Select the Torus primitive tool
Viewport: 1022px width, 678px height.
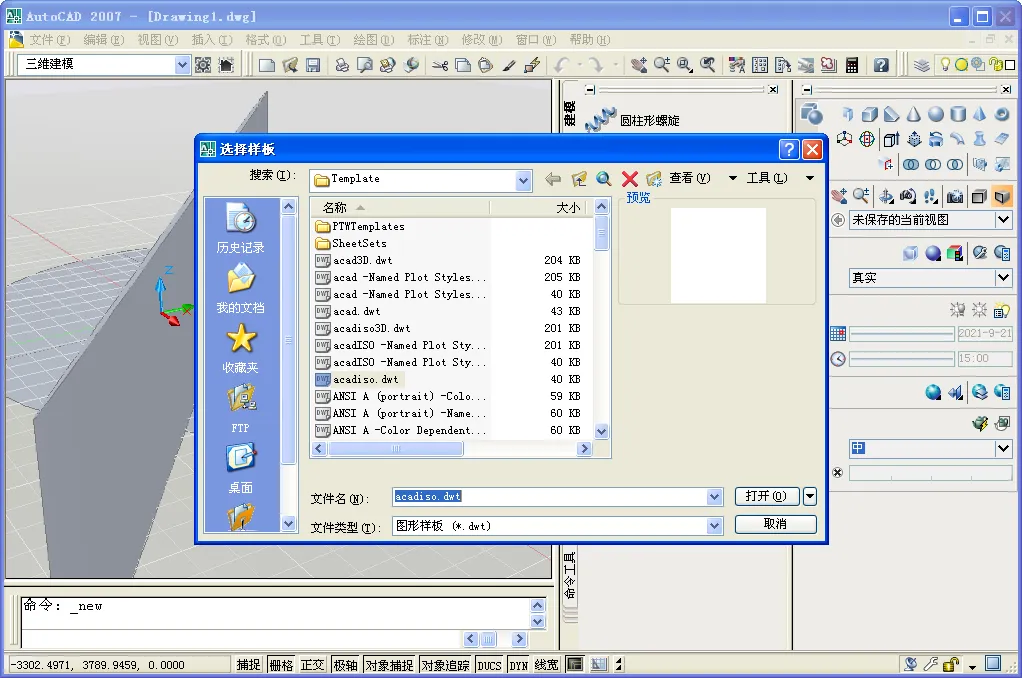pos(1001,115)
